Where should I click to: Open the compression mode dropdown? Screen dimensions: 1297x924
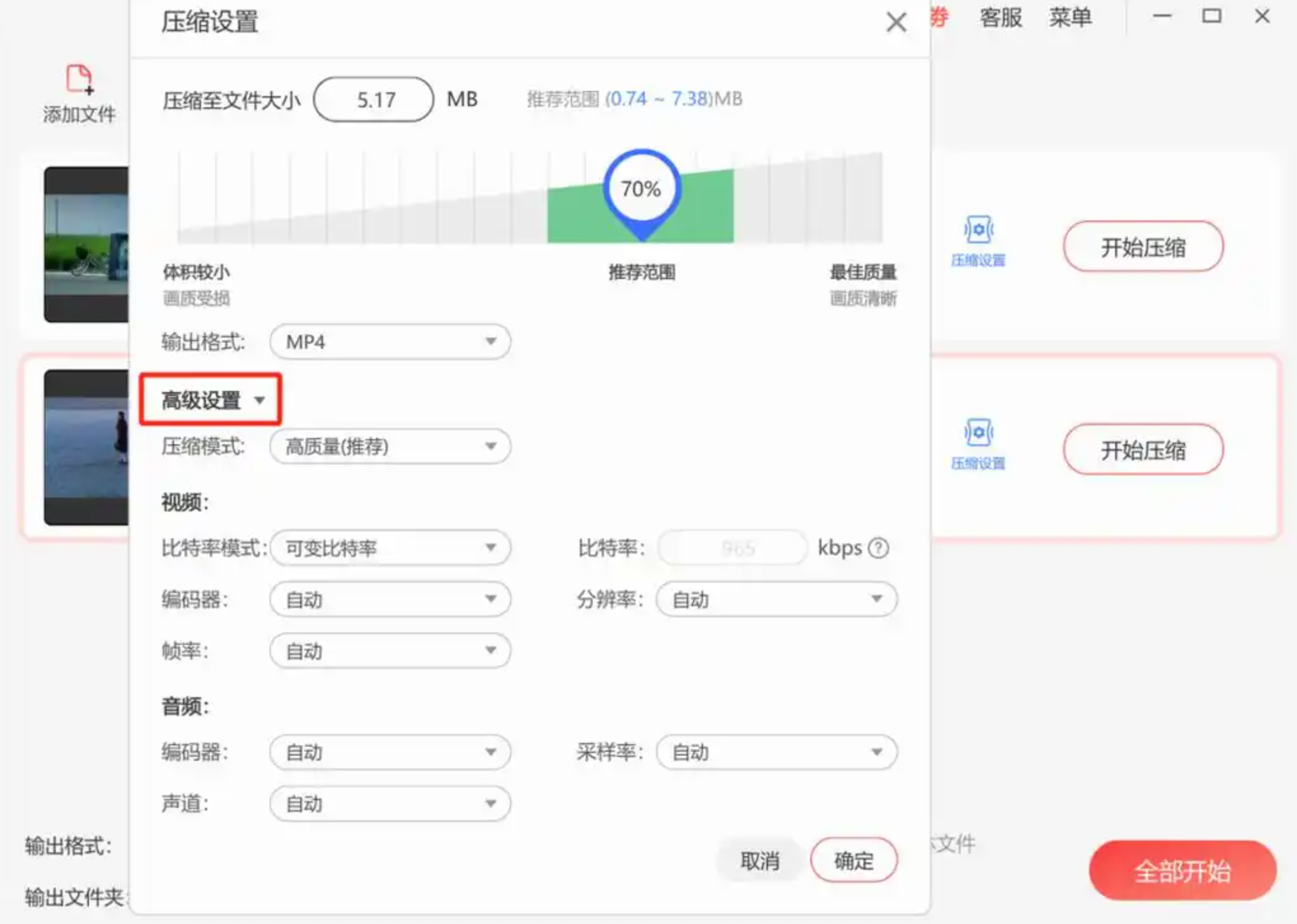390,447
